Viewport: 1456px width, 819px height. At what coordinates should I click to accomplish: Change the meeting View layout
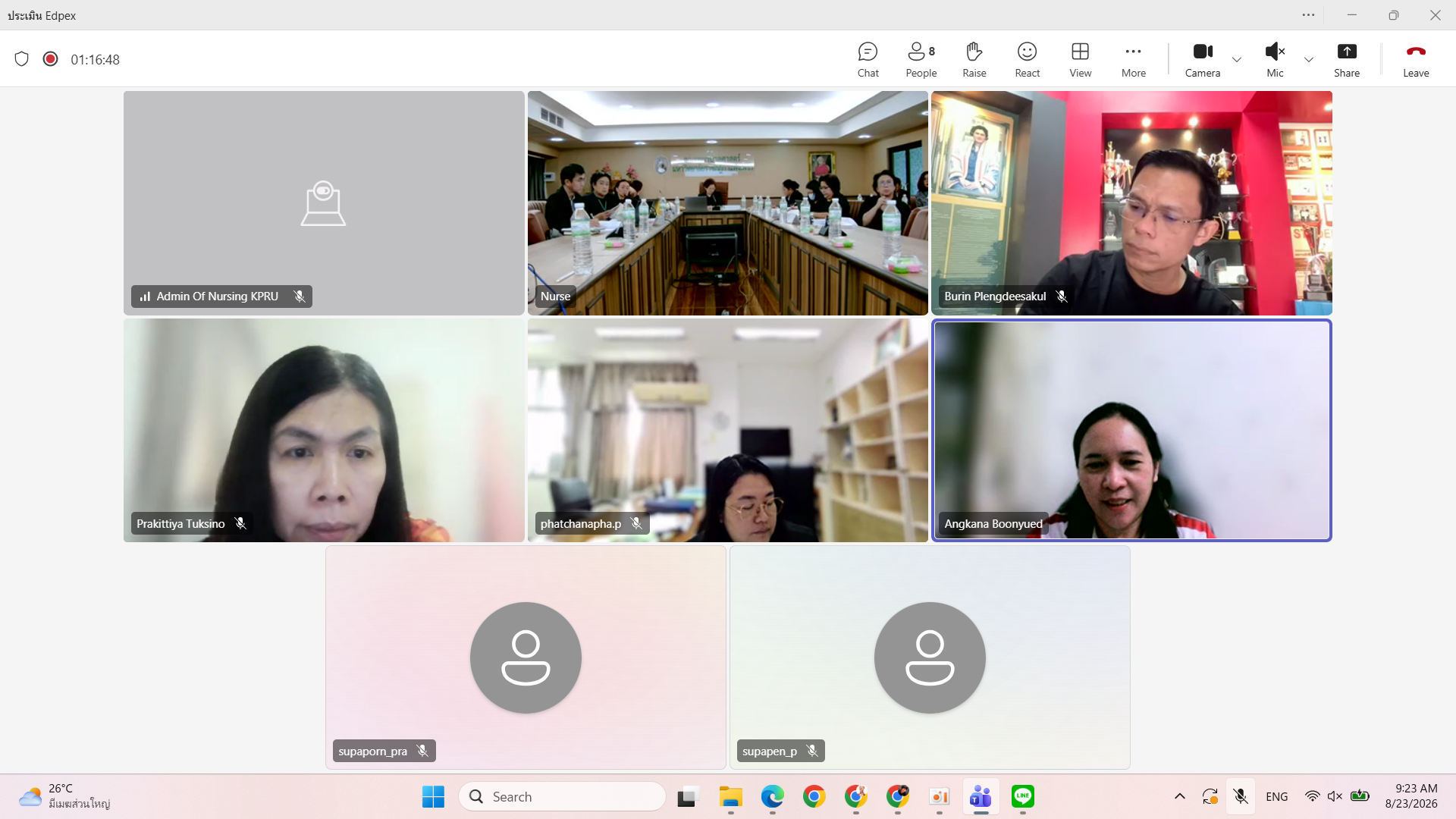click(x=1080, y=60)
